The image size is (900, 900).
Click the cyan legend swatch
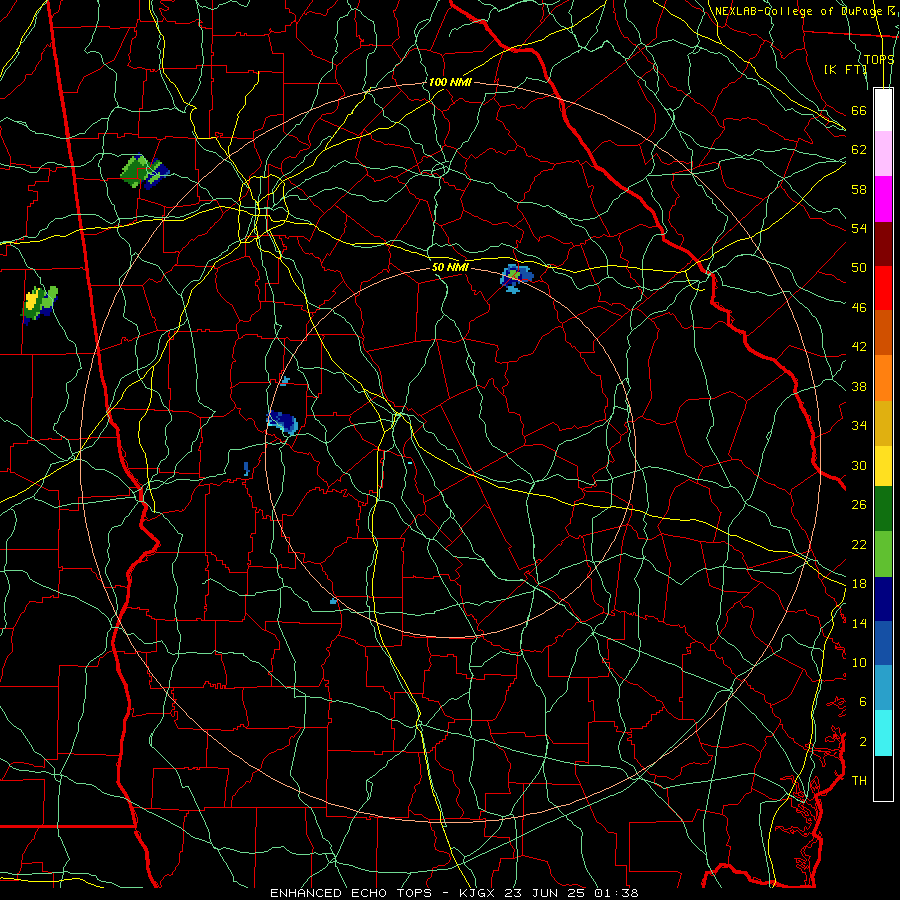883,733
